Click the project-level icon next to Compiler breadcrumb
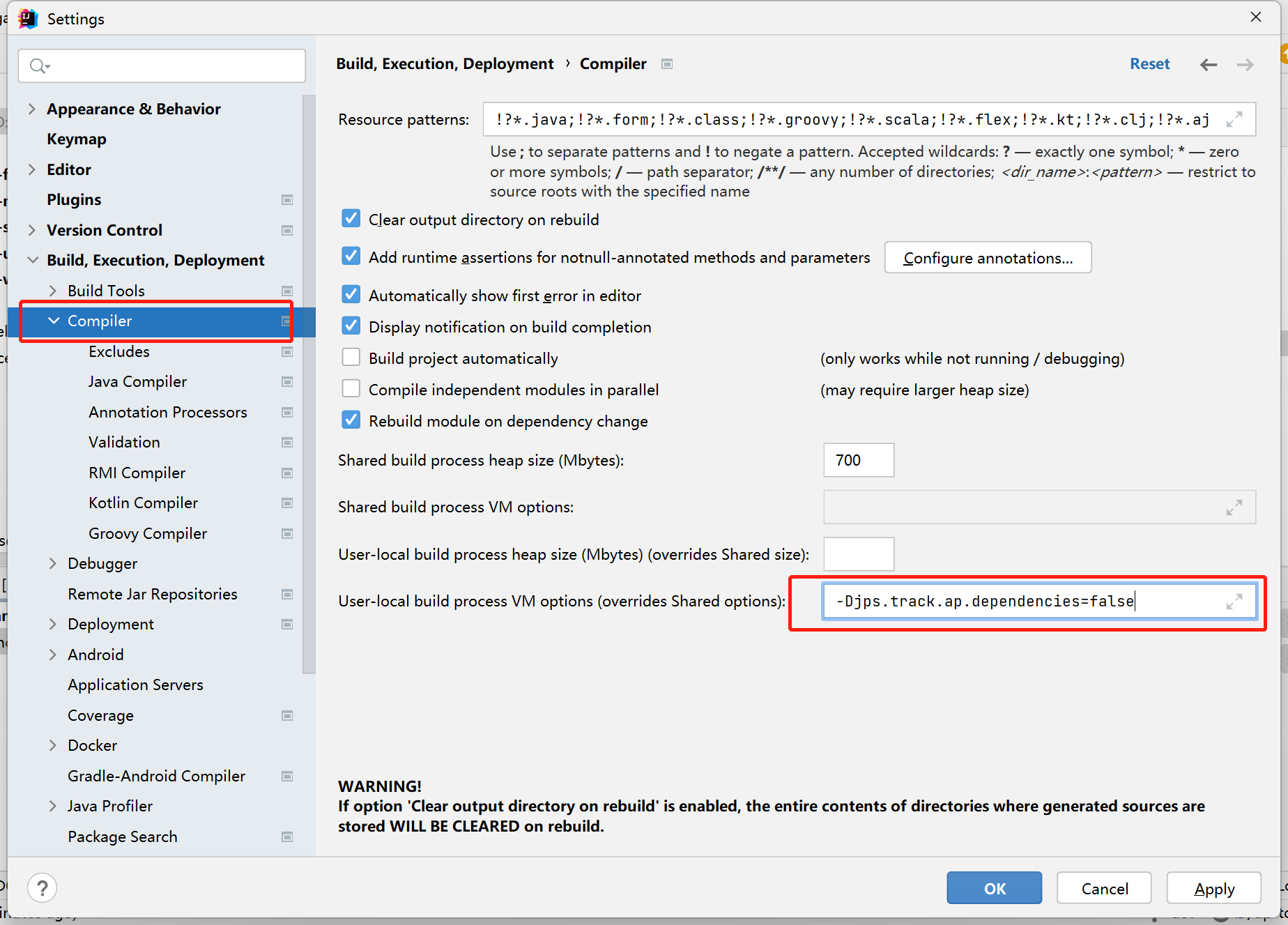This screenshot has height=925, width=1288. tap(667, 64)
